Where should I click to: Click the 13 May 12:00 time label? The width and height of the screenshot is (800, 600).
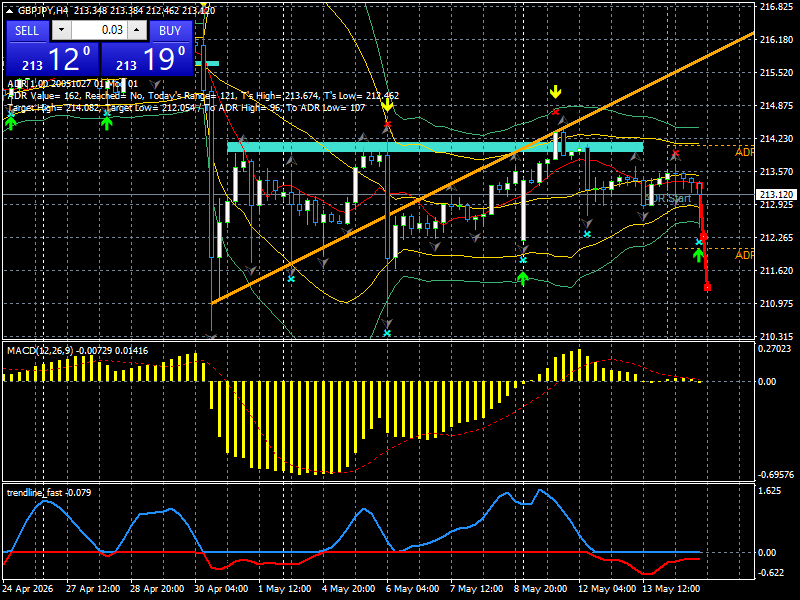point(671,588)
